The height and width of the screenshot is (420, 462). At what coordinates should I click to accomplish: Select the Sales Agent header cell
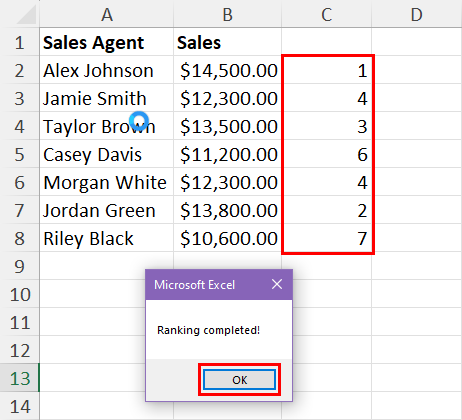point(107,42)
